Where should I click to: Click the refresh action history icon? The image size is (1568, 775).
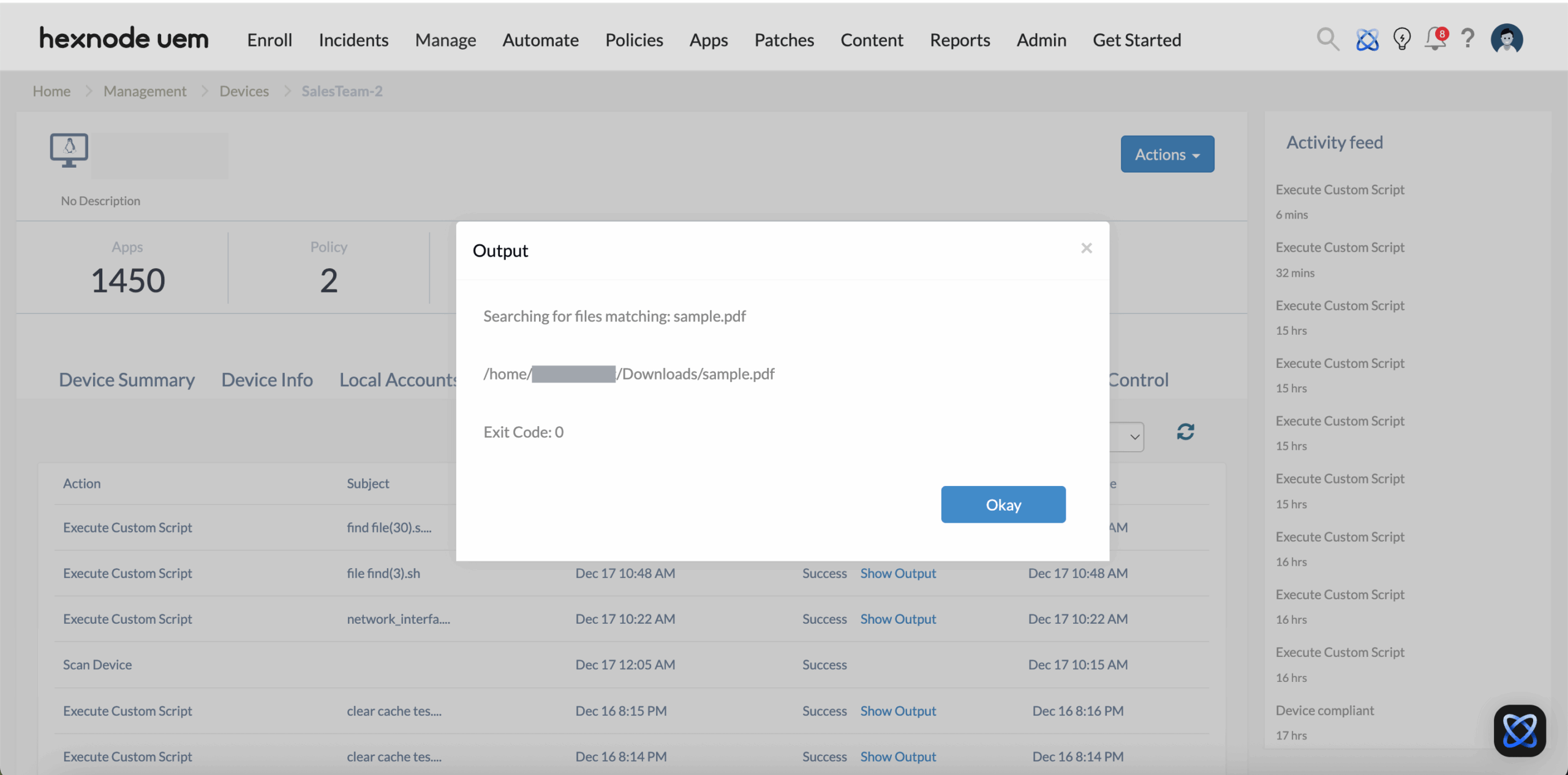[1185, 432]
